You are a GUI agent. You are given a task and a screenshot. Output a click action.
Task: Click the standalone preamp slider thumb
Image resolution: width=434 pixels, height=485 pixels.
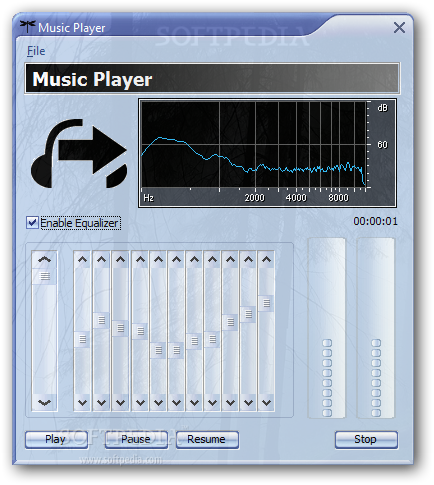(x=45, y=276)
